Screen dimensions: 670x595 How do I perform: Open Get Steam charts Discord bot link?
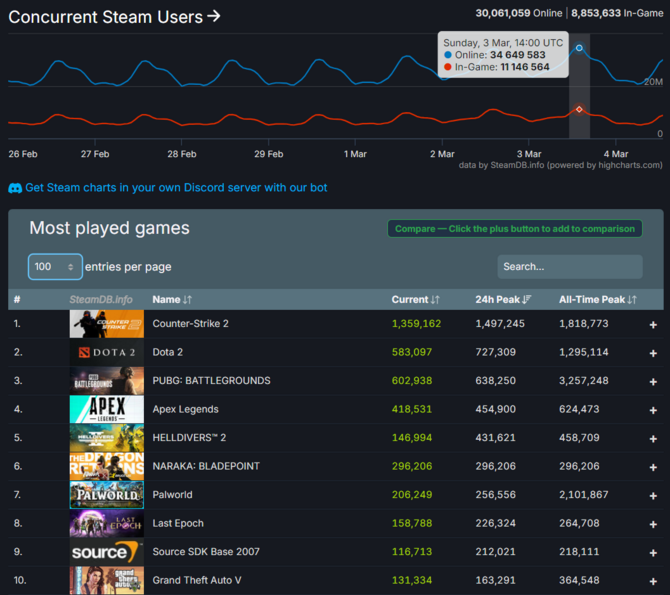point(176,188)
